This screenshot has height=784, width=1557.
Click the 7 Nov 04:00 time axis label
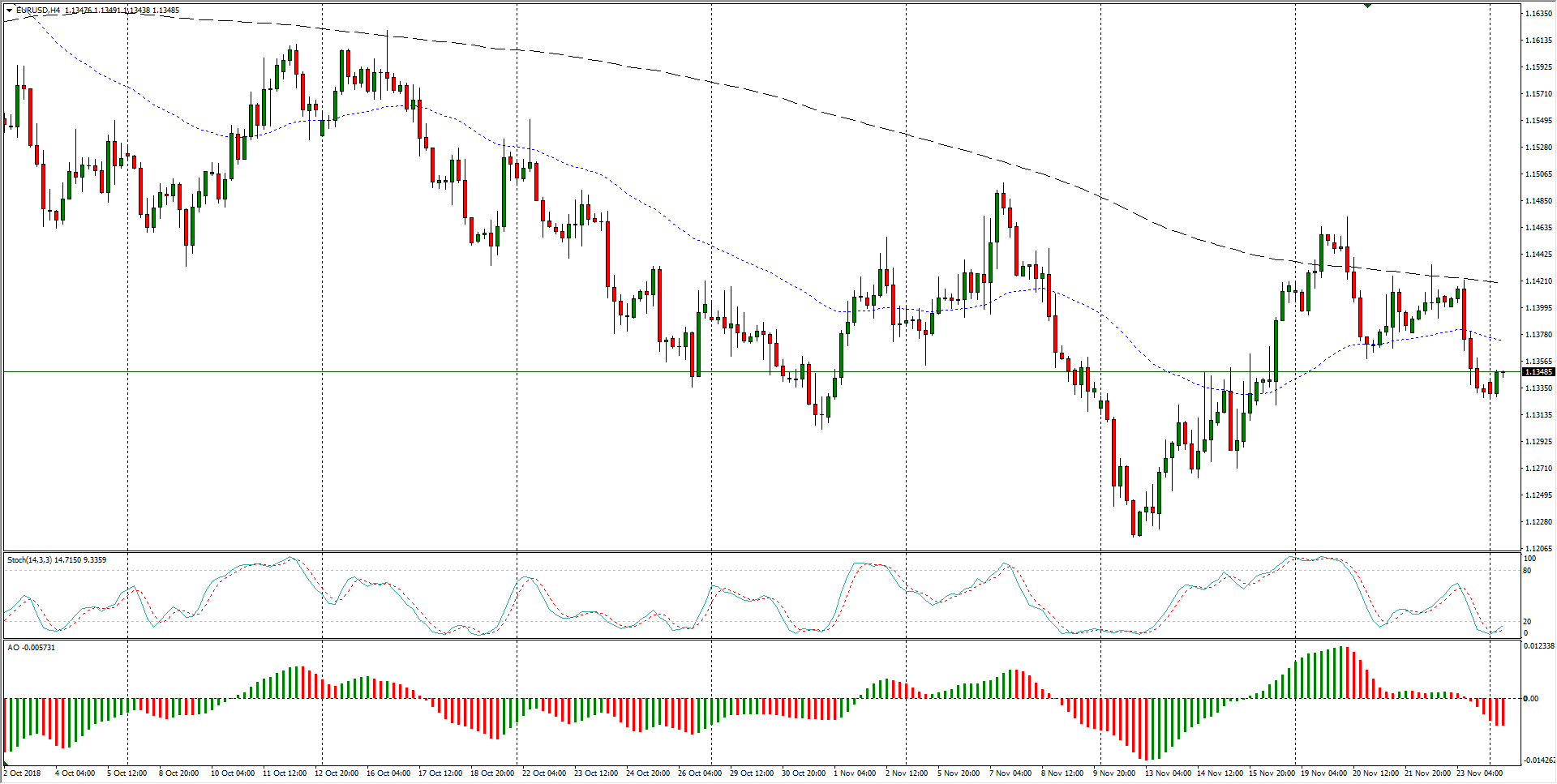pos(1010,773)
